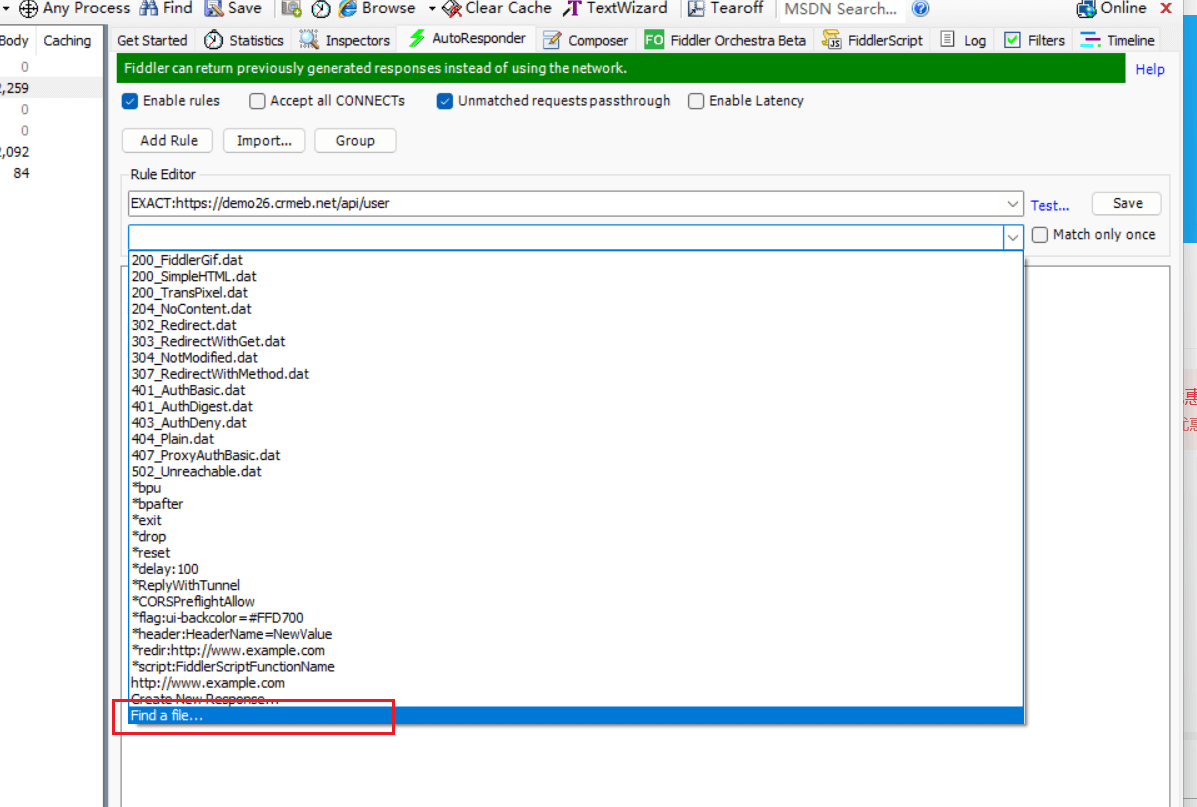Select 200_TransPixel.dat from the list
Screen dimensions: 1197x807
tap(576, 292)
